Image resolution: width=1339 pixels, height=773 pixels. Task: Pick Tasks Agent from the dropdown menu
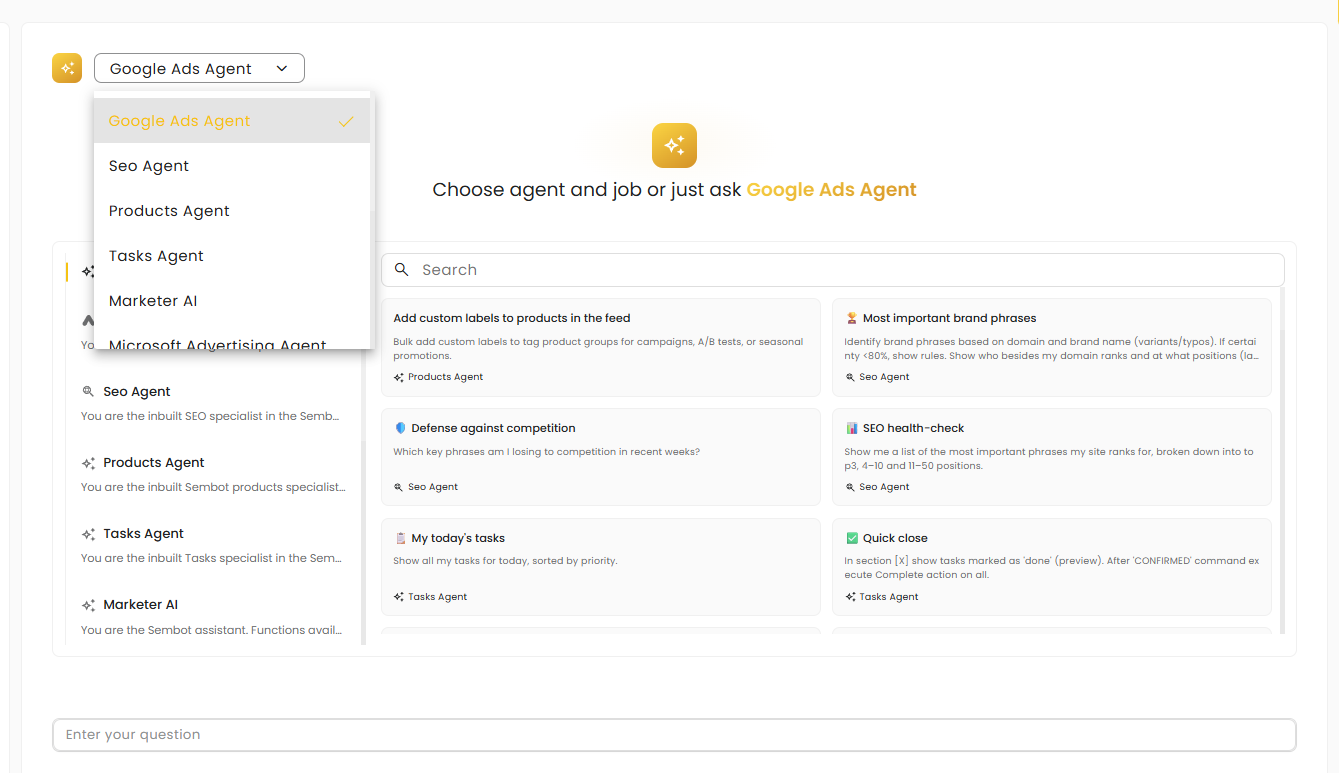pyautogui.click(x=232, y=256)
